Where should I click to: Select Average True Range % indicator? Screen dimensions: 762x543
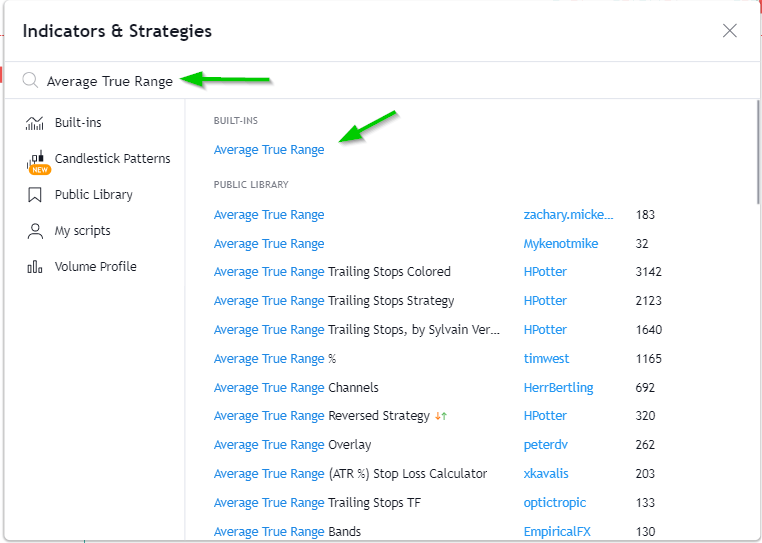click(275, 359)
